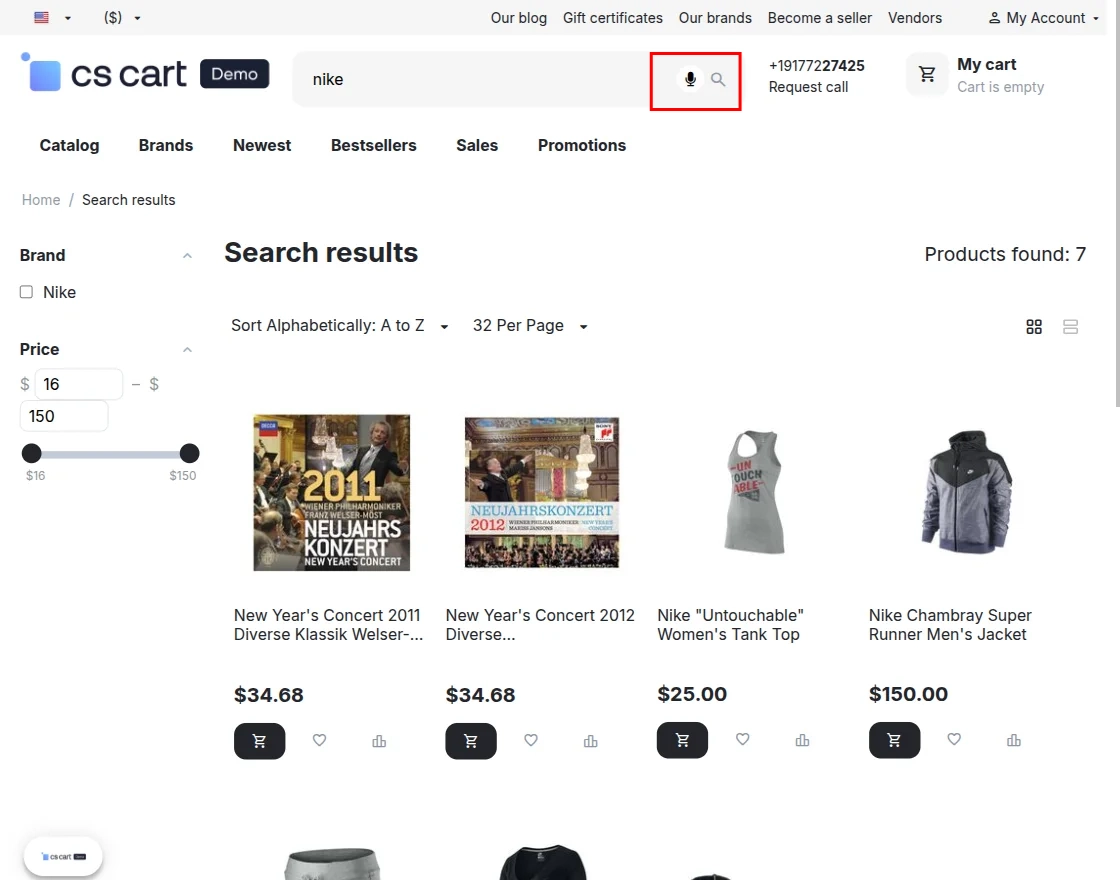The width and height of the screenshot is (1120, 880).
Task: Tick the Nike brand filter checkbox
Action: 26,292
